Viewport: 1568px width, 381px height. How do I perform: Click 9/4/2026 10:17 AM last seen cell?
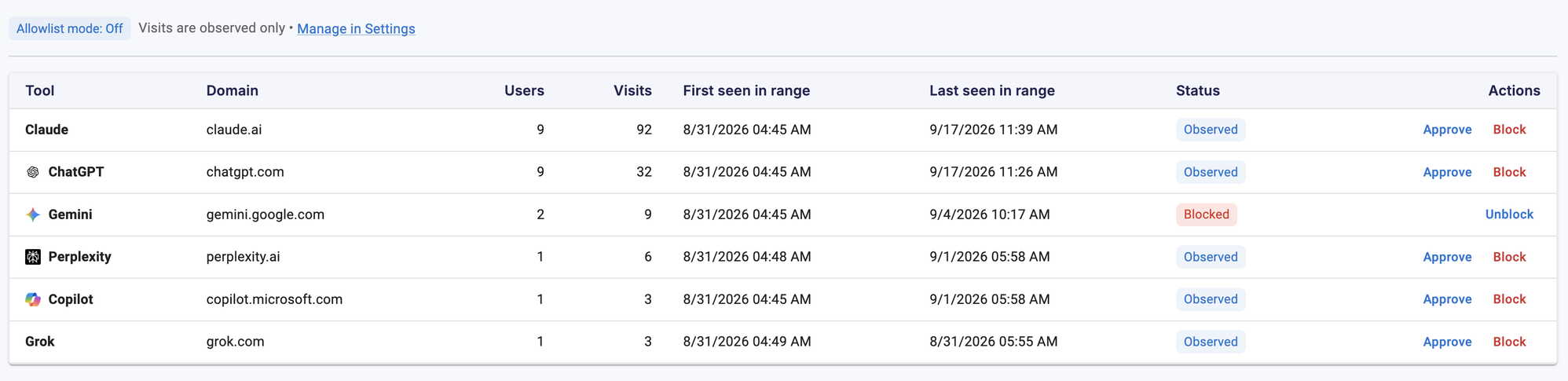click(990, 214)
